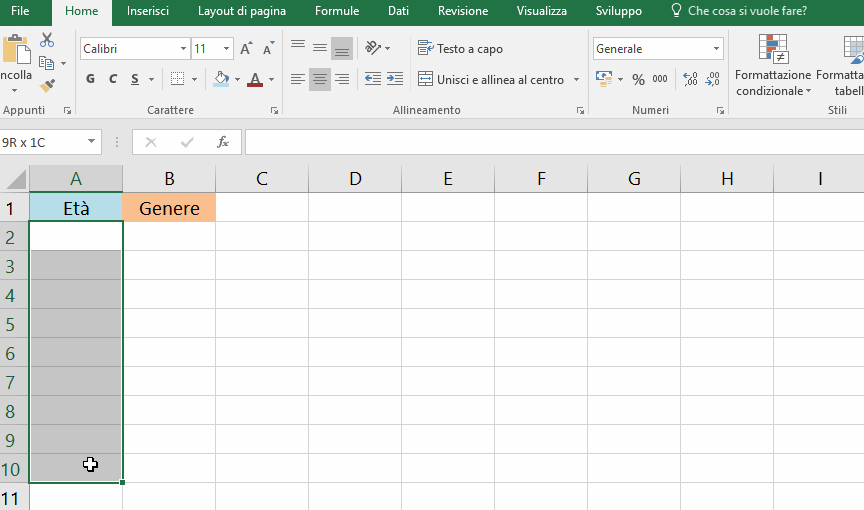864x510 pixels.
Task: Open the File tab
Action: coord(20,11)
